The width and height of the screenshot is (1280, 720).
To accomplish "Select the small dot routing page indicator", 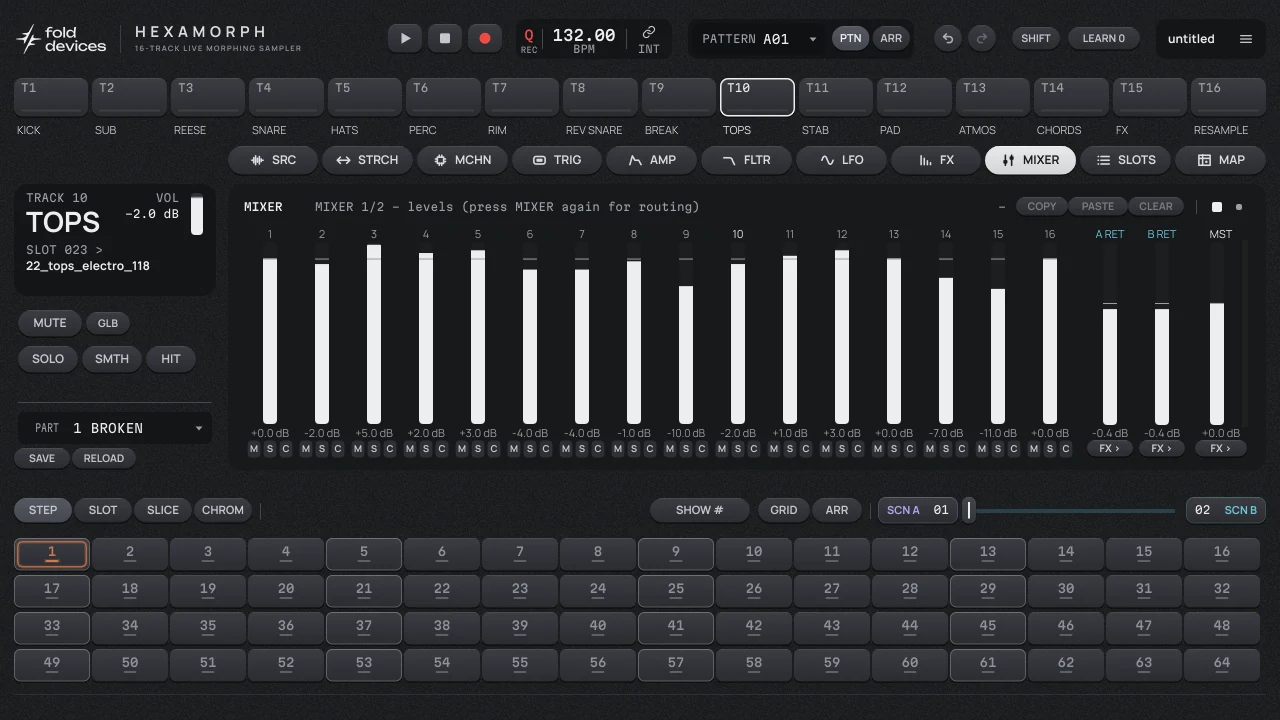I will click(1239, 207).
